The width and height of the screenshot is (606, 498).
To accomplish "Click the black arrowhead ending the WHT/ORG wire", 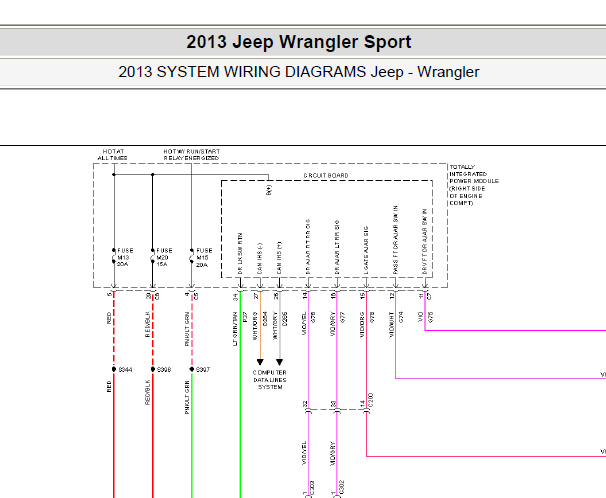I will (260, 362).
